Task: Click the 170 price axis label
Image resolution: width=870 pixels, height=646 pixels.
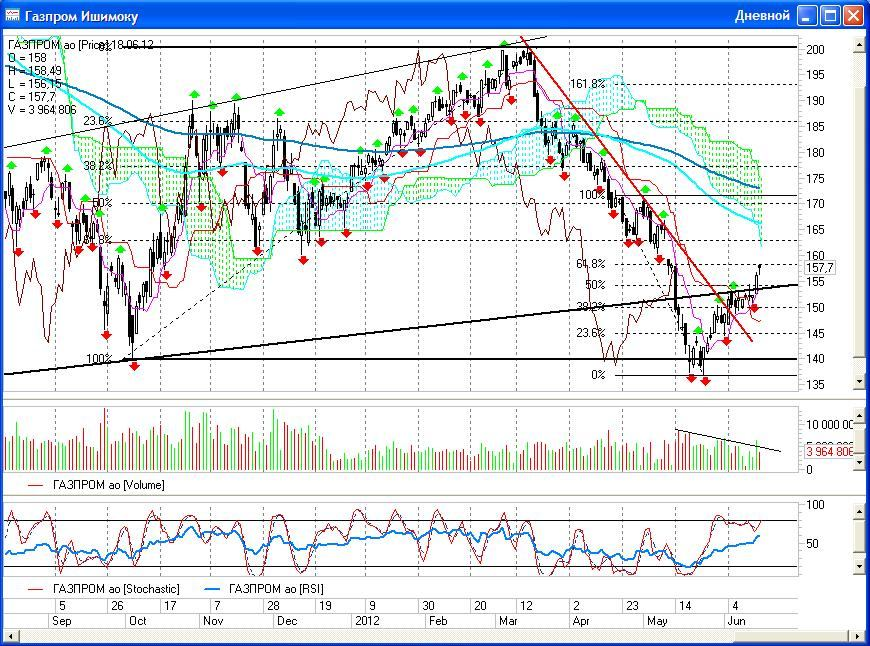Action: click(815, 204)
